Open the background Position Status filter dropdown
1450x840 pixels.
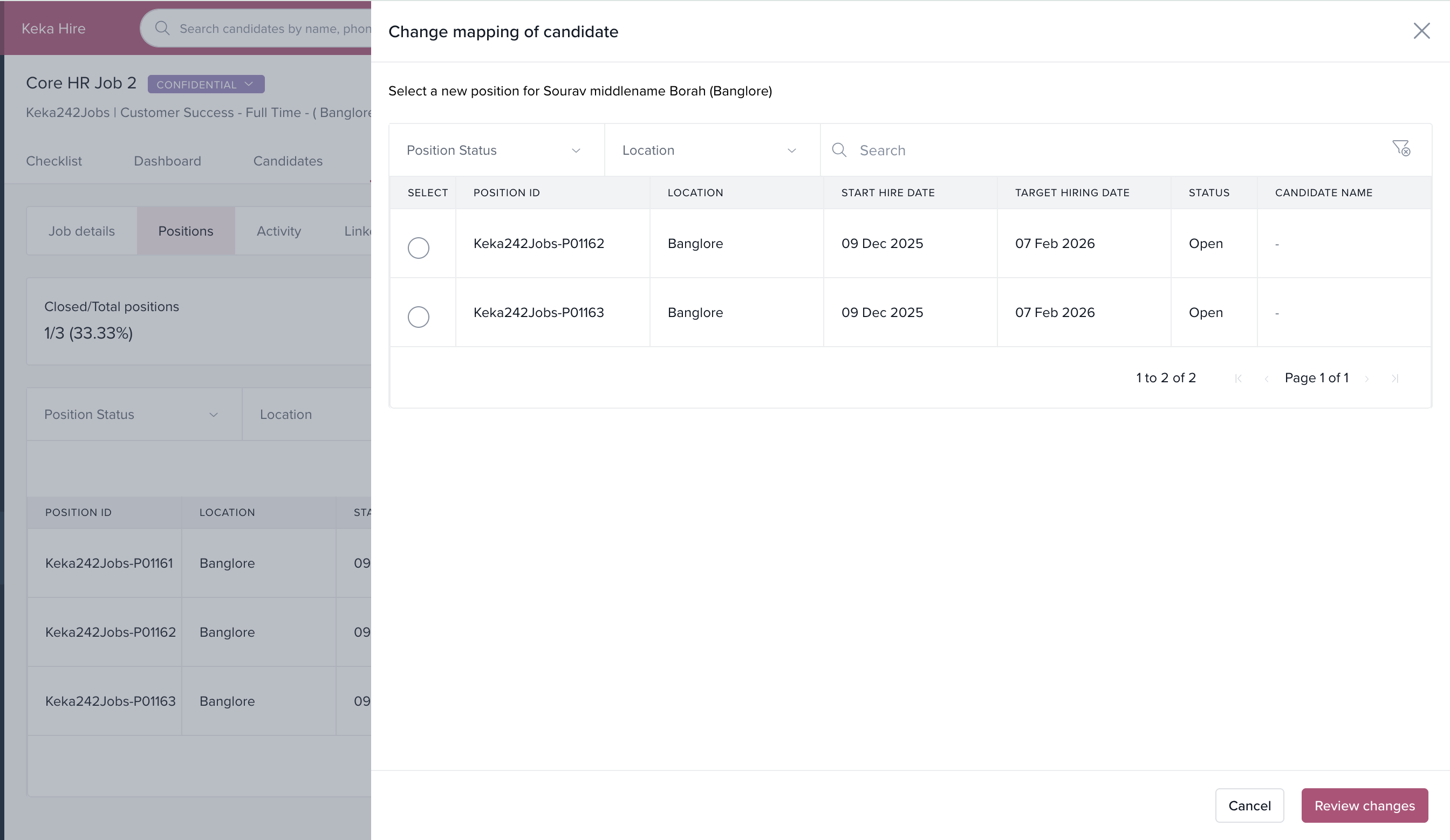coord(133,415)
